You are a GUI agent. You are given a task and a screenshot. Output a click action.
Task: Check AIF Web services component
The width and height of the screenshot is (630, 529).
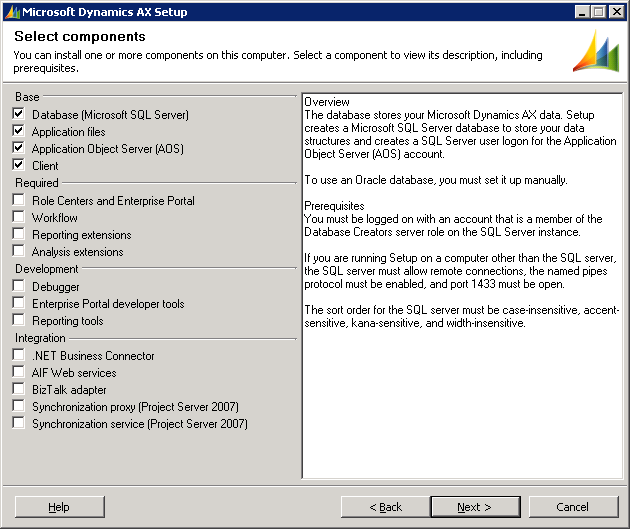(x=19, y=373)
